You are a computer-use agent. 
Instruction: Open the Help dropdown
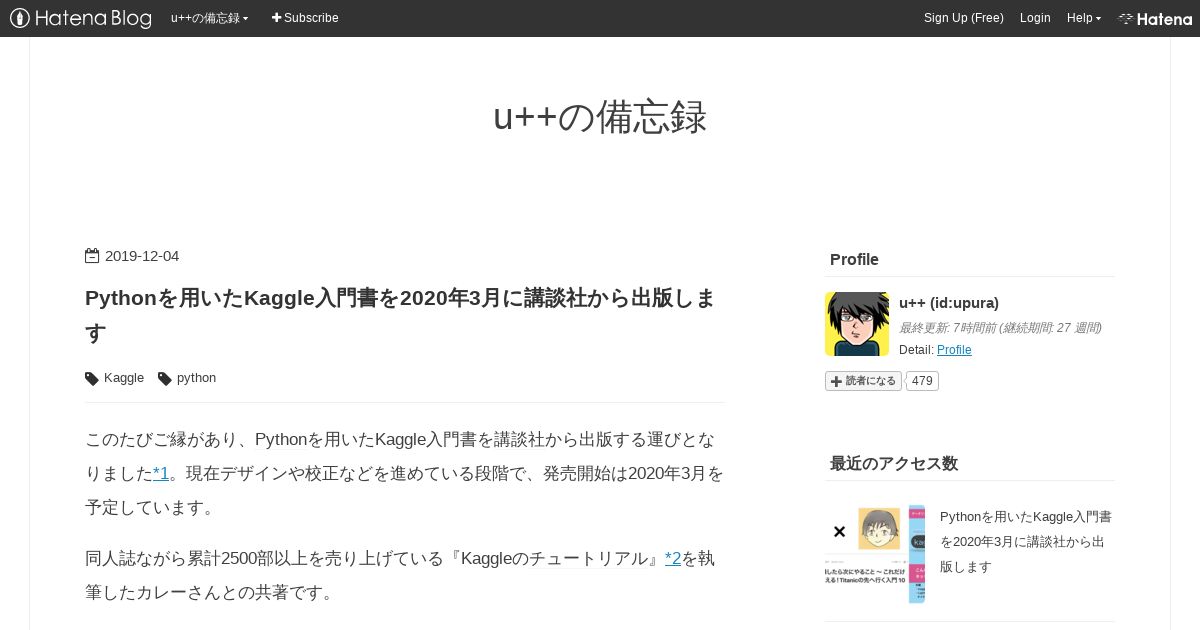coord(1083,18)
